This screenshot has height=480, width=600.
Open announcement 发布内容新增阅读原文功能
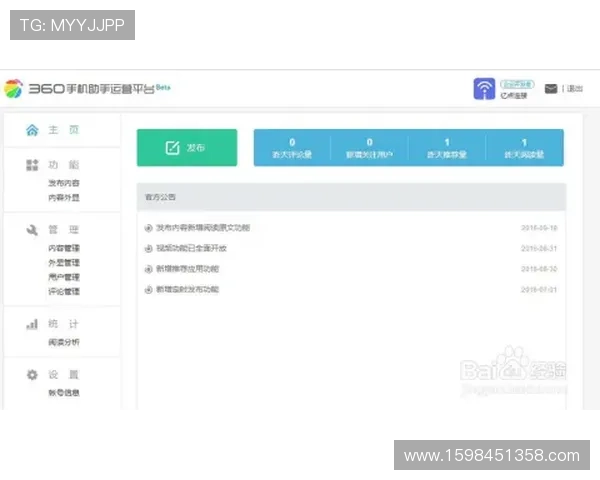(203, 228)
